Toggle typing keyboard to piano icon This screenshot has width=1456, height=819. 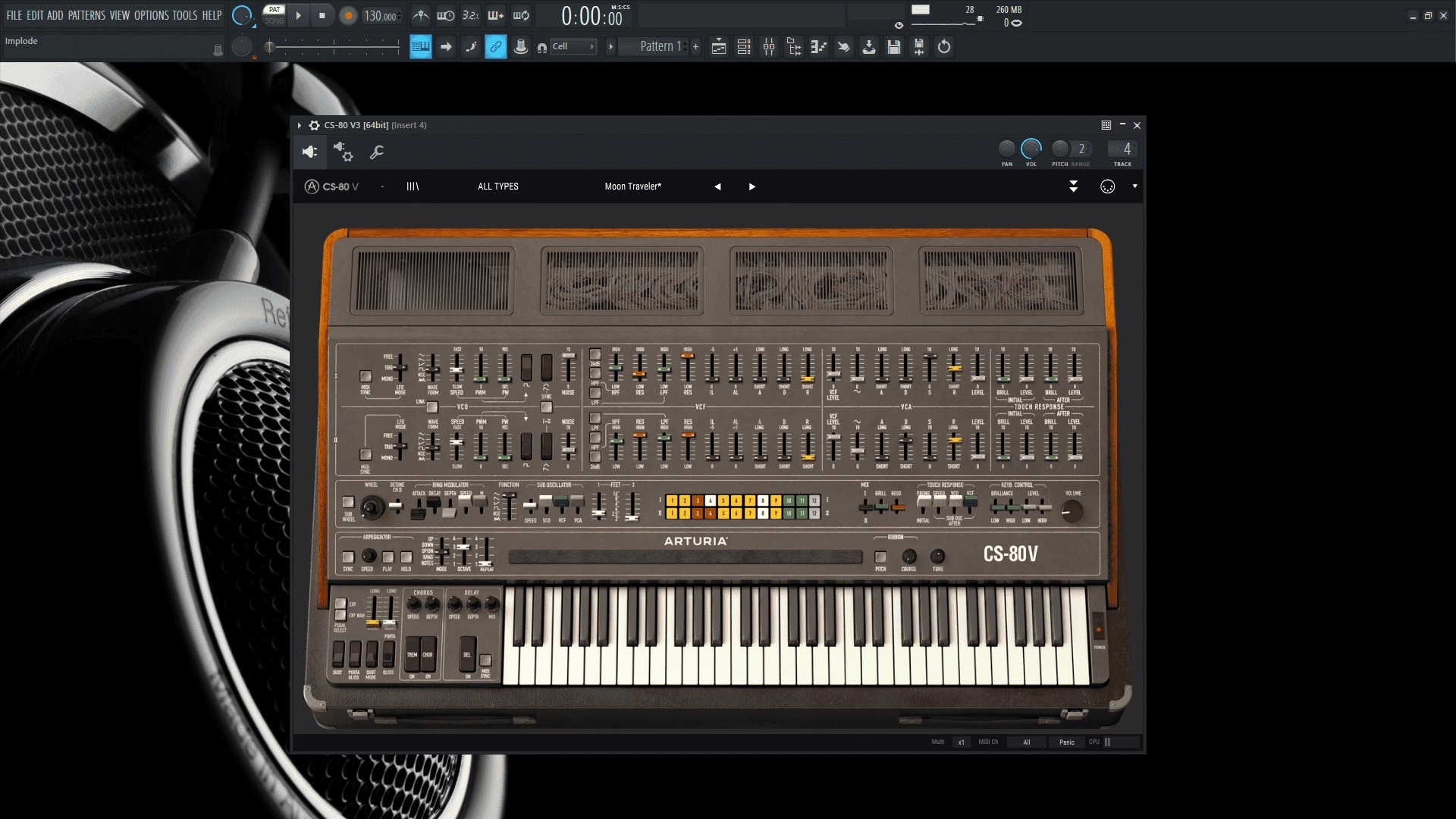click(421, 47)
